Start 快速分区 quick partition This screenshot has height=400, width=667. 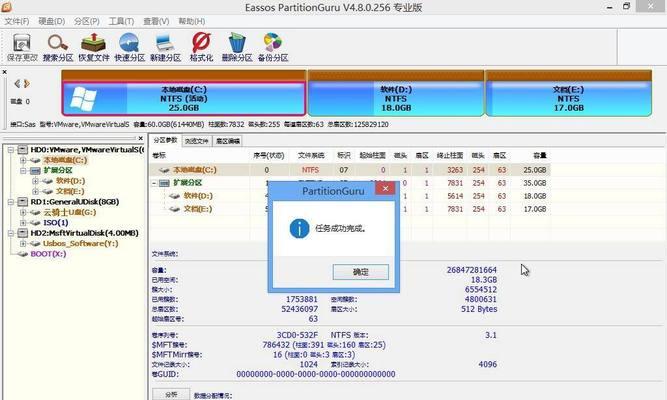tap(129, 48)
